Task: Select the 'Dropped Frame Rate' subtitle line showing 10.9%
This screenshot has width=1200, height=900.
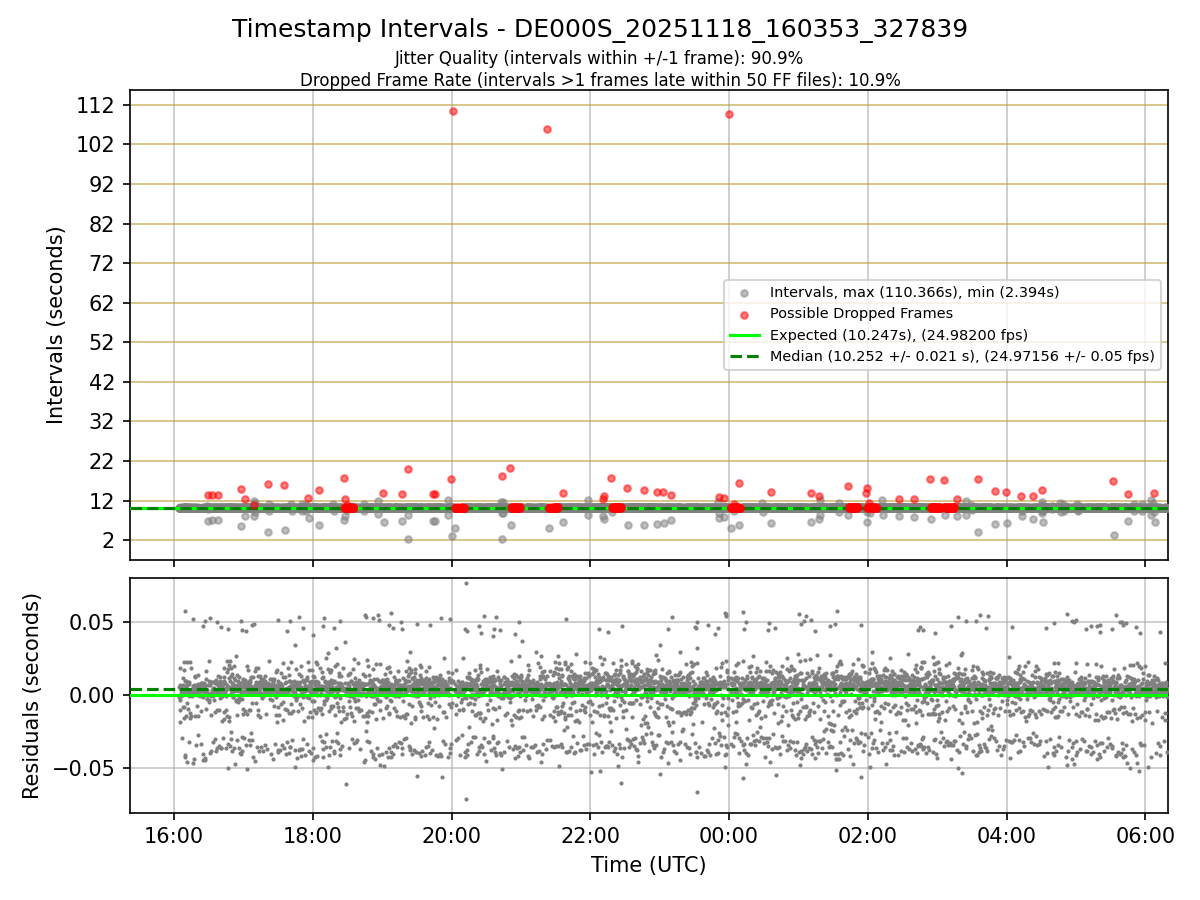Action: tap(600, 80)
